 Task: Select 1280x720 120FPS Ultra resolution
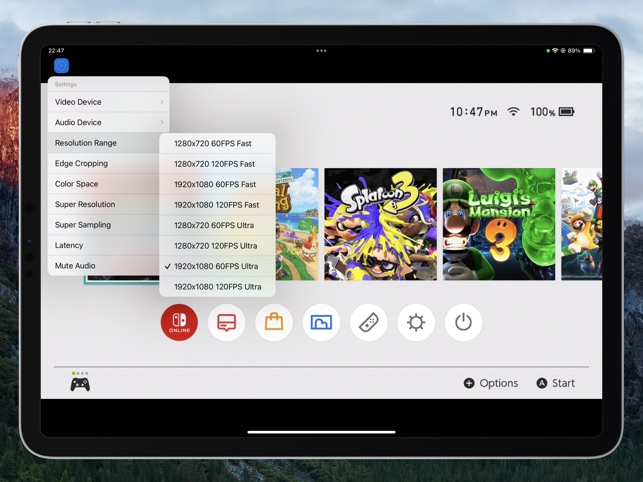click(217, 246)
